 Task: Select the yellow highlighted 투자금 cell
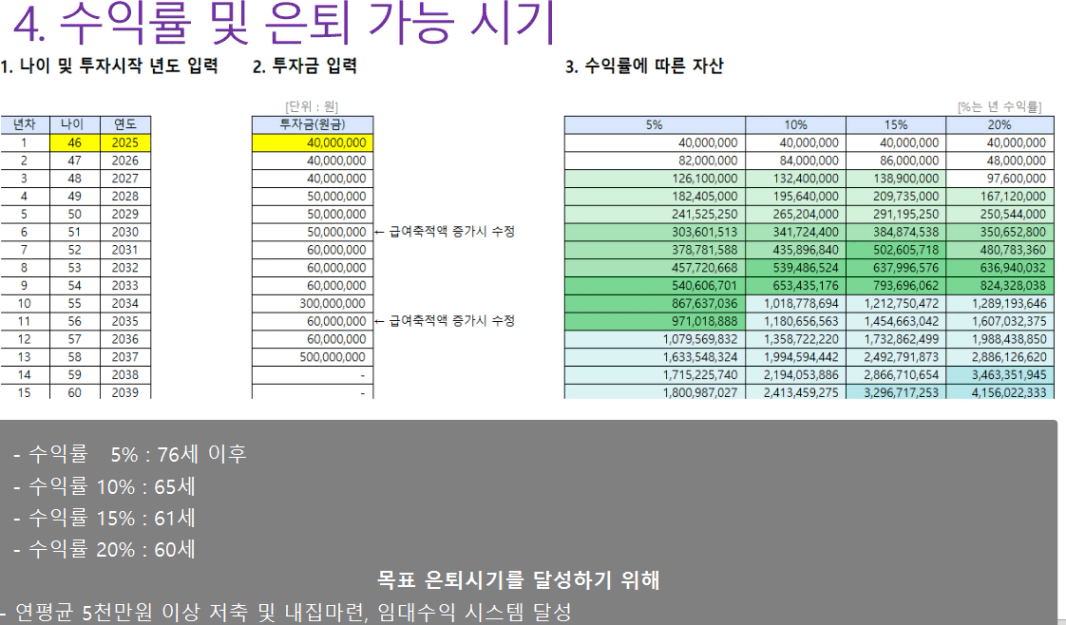(x=311, y=143)
